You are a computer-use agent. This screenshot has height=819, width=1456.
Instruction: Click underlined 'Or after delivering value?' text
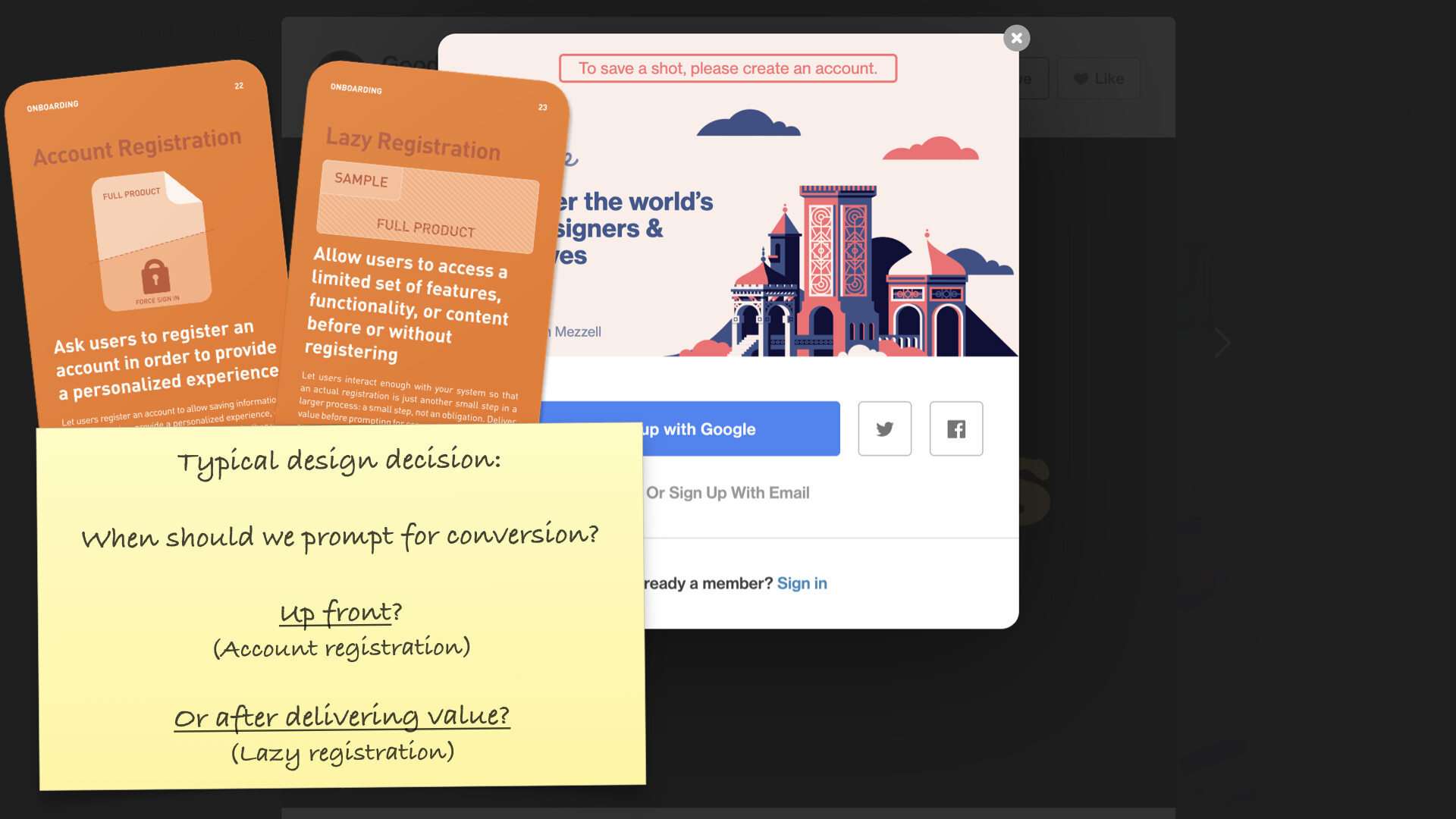(342, 716)
